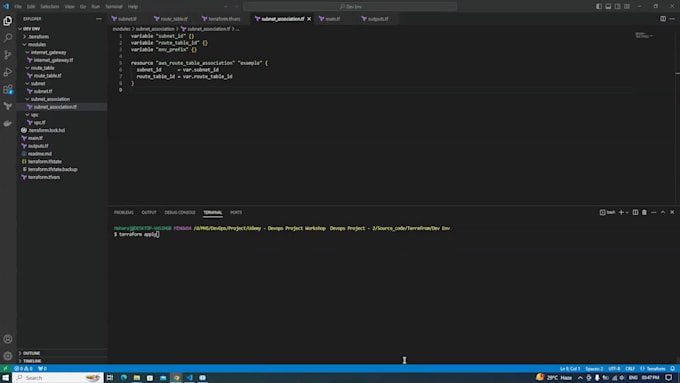Image resolution: width=680 pixels, height=383 pixels.
Task: Open Windows Start menu
Action: pyautogui.click(x=6, y=378)
